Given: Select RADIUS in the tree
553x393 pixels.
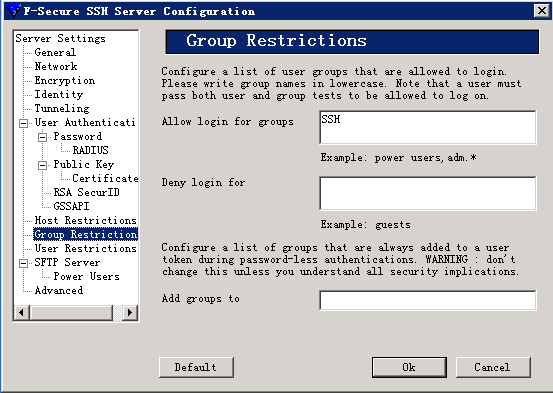Looking at the screenshot, I should click(x=90, y=150).
